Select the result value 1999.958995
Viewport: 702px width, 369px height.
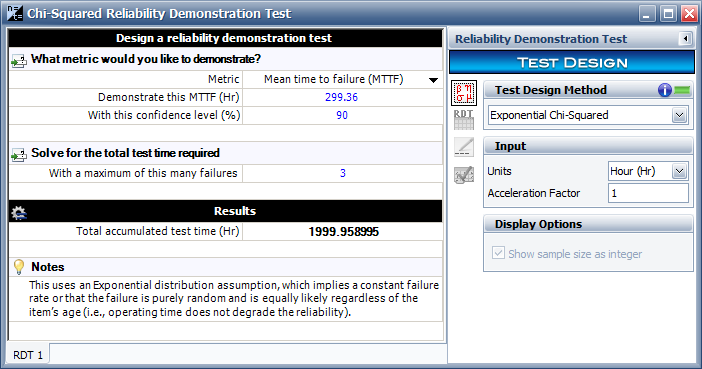[343, 232]
